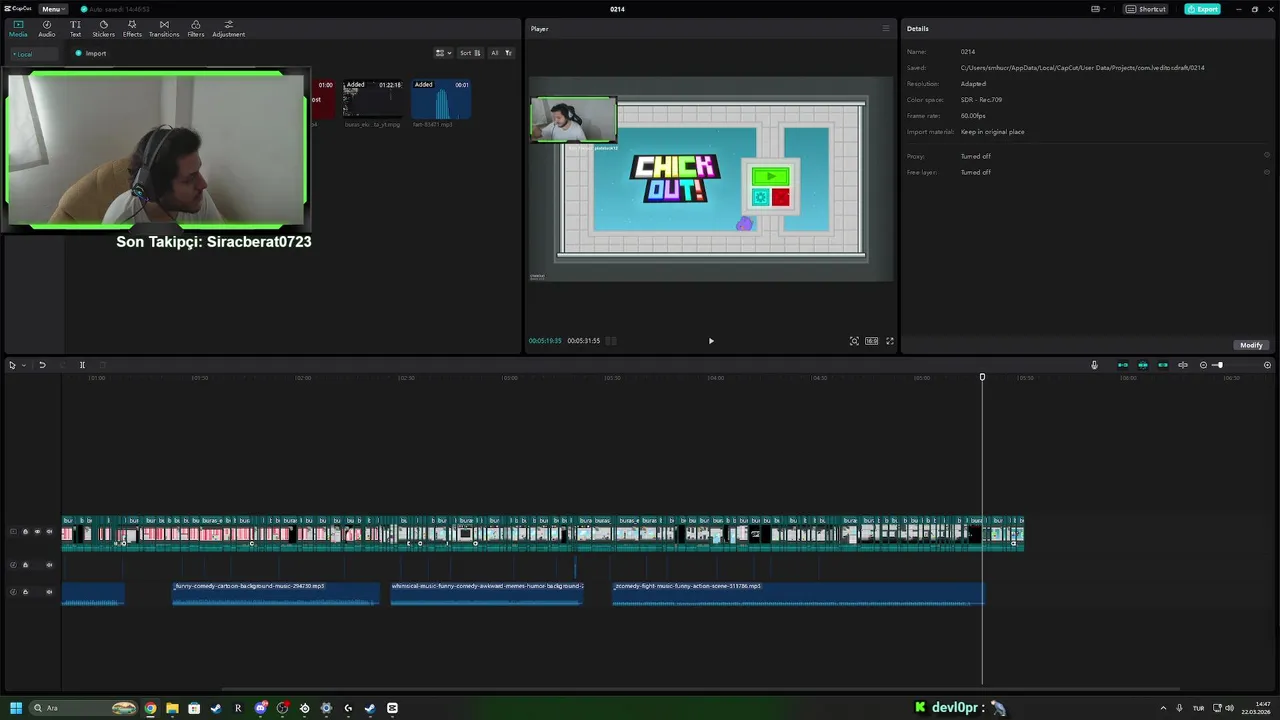Image resolution: width=1280 pixels, height=720 pixels.
Task: Select the comedy-fight-music audio clip
Action: click(798, 594)
